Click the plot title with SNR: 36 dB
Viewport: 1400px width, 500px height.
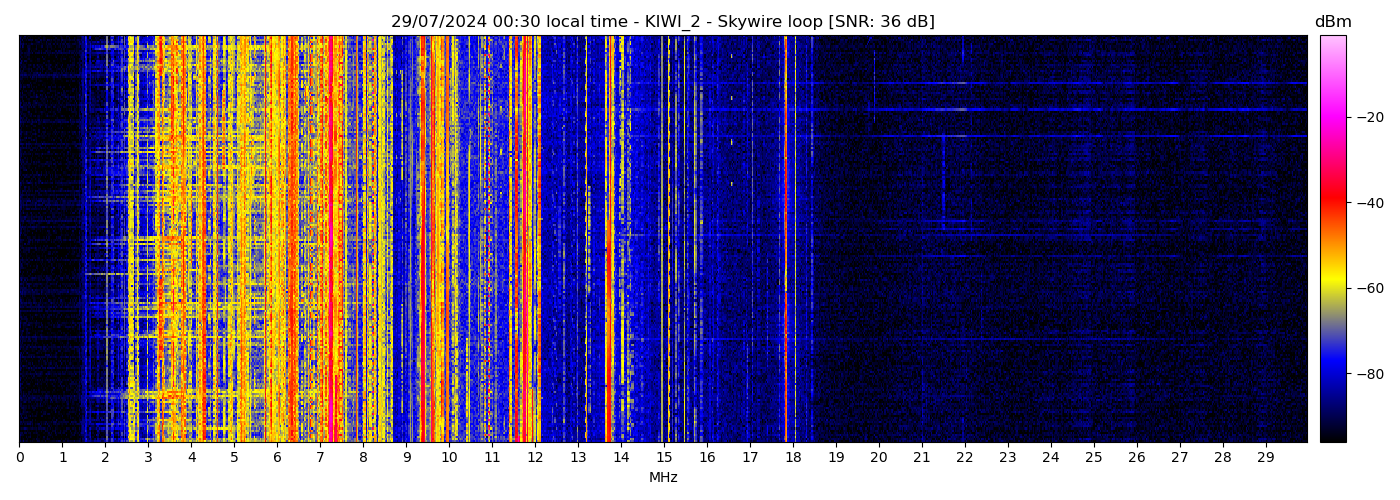[662, 22]
